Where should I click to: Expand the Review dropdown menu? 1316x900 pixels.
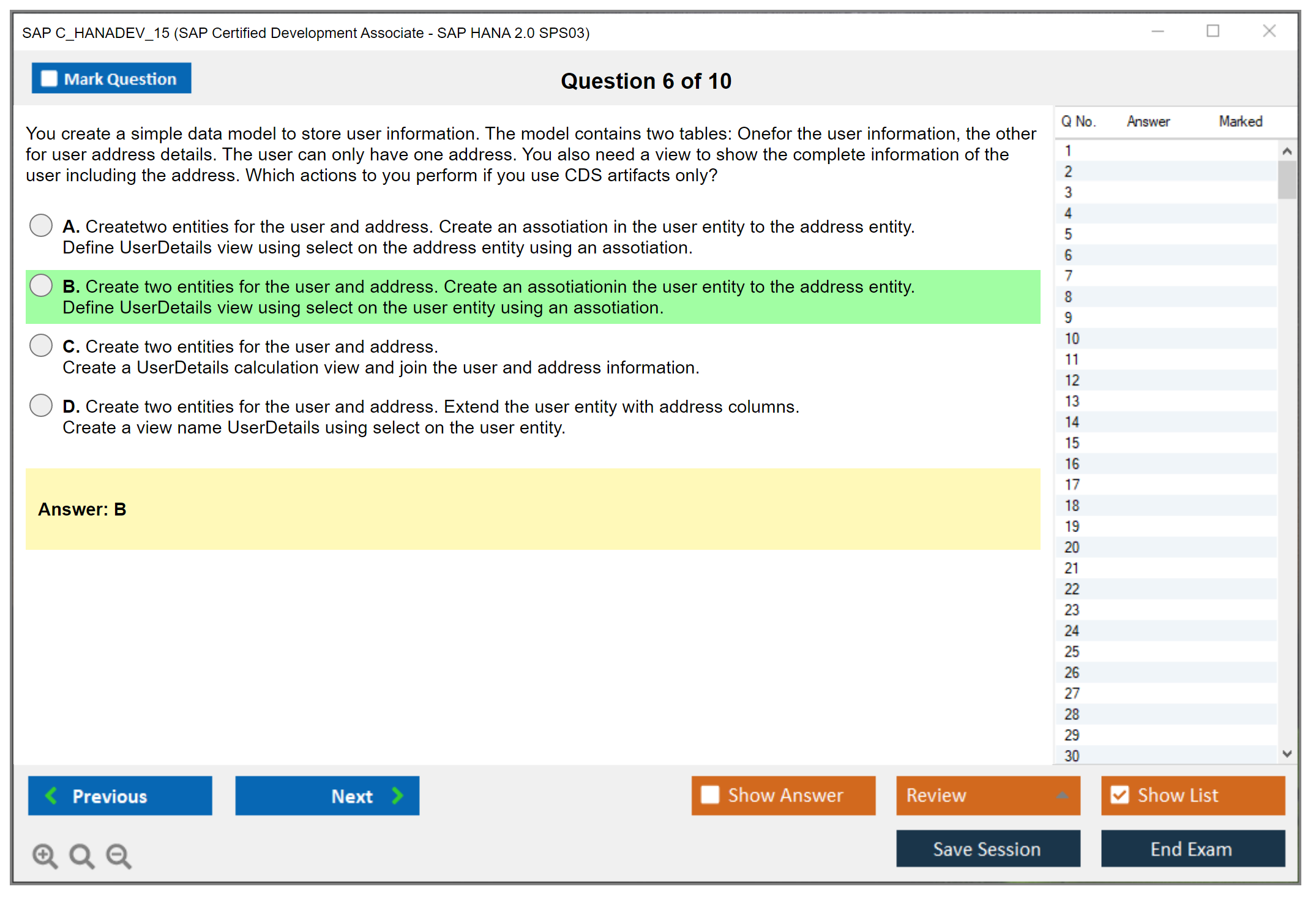[1062, 795]
